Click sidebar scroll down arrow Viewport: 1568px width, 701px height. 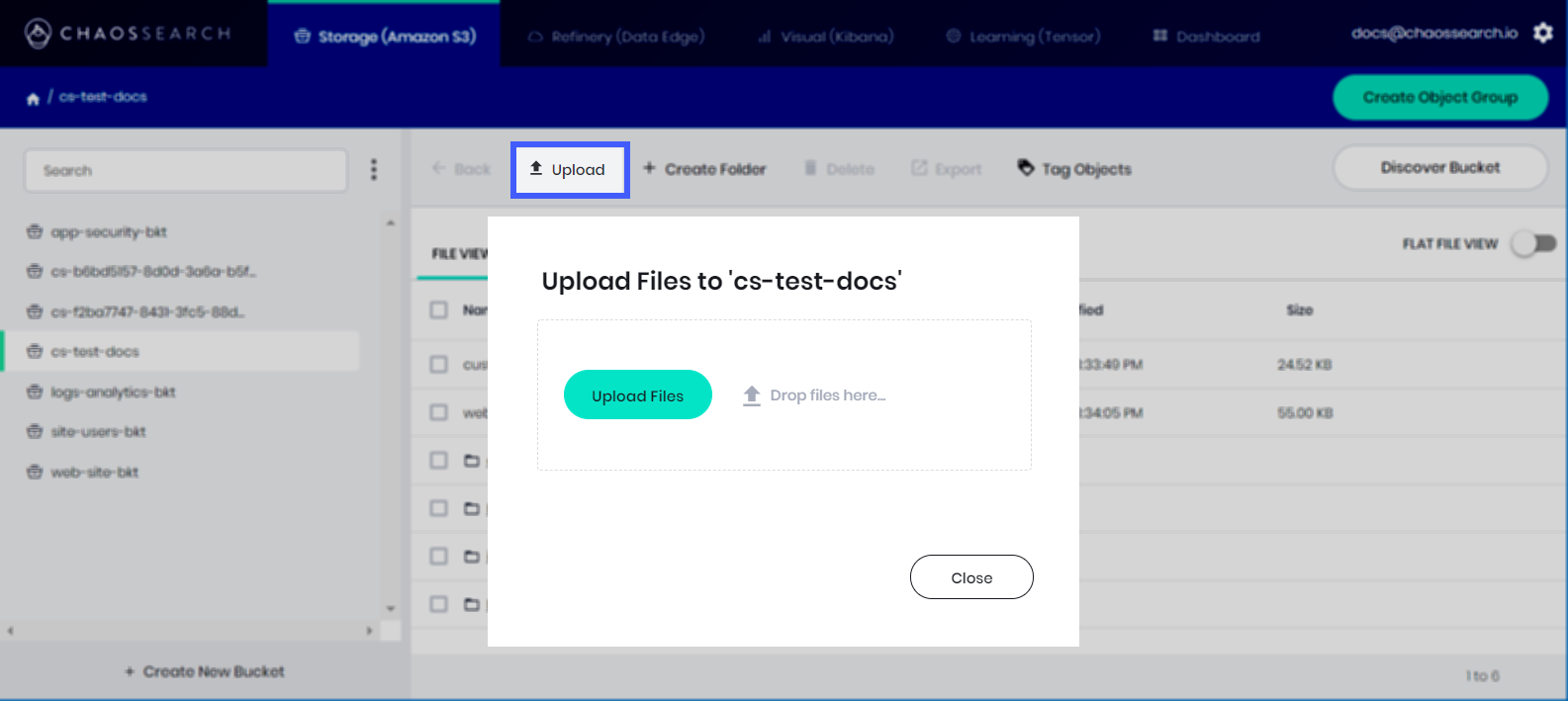(391, 608)
